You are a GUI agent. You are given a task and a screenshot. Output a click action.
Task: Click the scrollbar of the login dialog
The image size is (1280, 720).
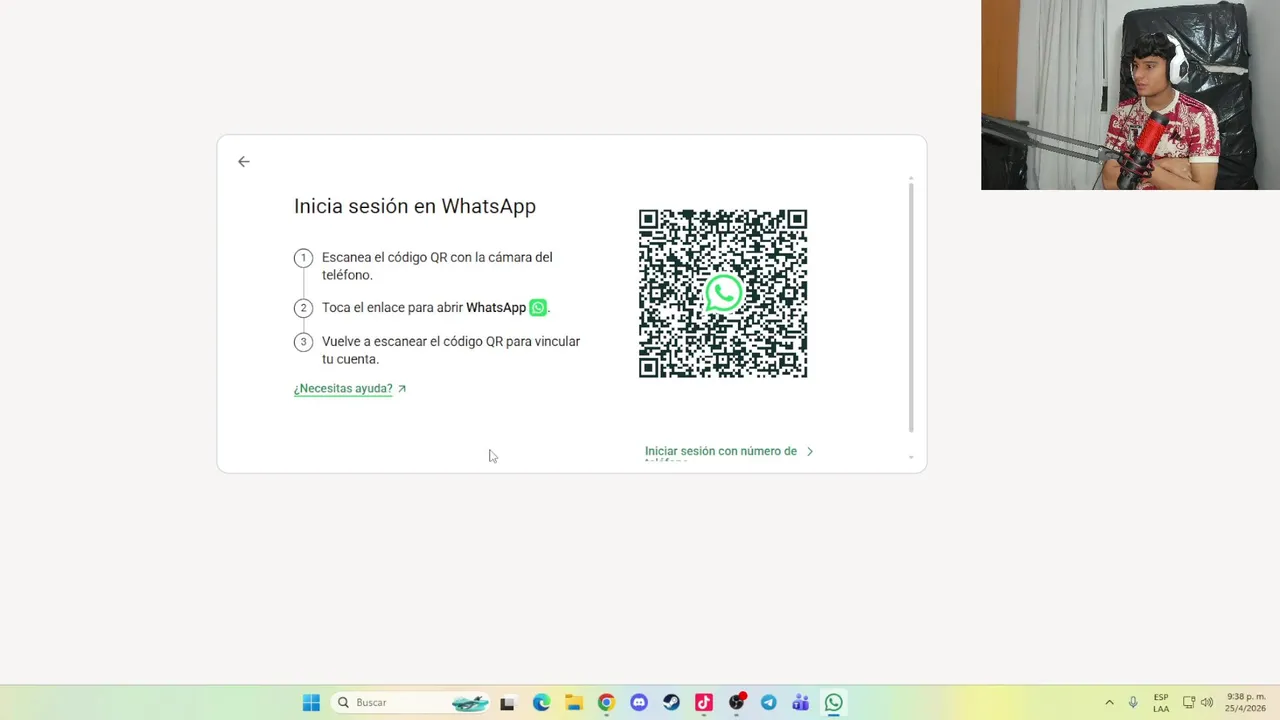pyautogui.click(x=911, y=306)
